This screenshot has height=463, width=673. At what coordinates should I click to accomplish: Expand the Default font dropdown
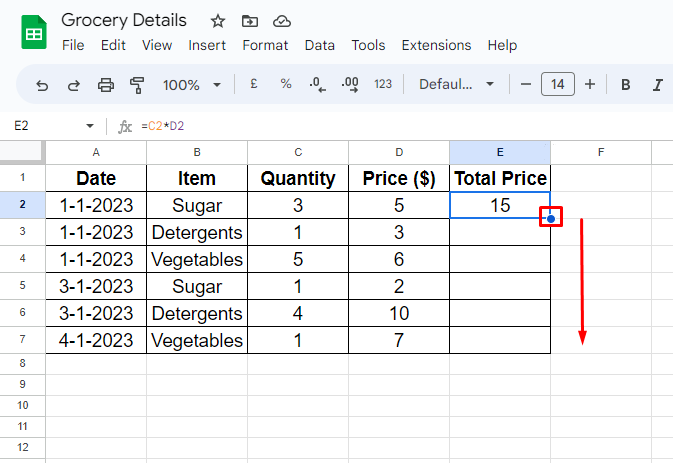[x=460, y=85]
